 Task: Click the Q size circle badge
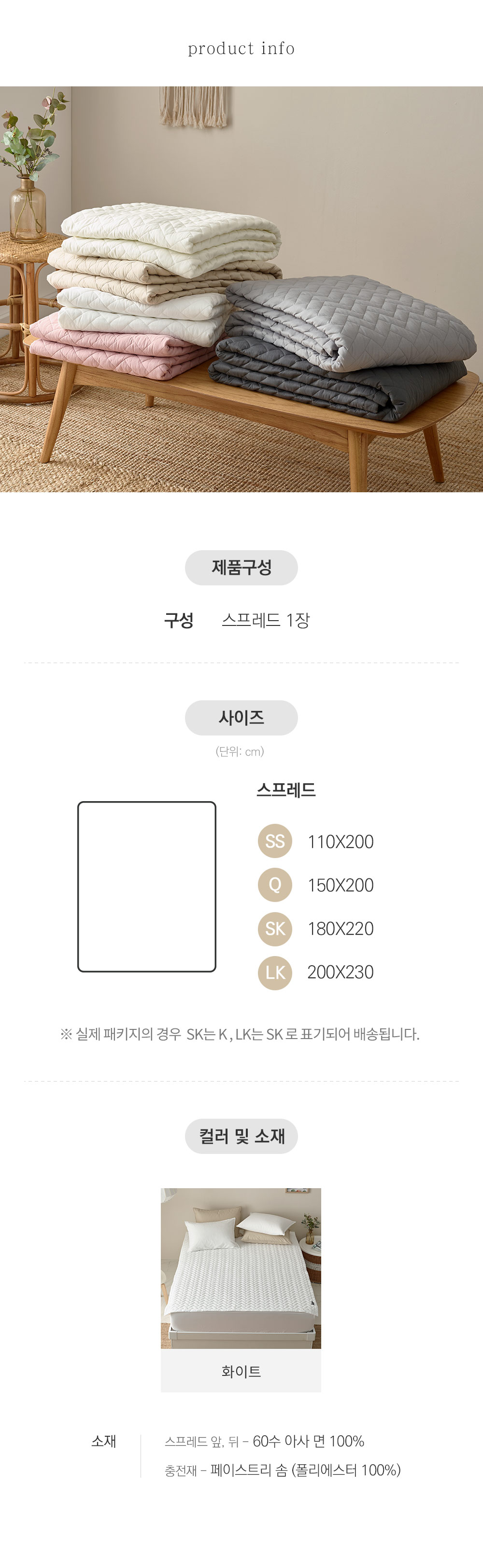click(x=275, y=885)
